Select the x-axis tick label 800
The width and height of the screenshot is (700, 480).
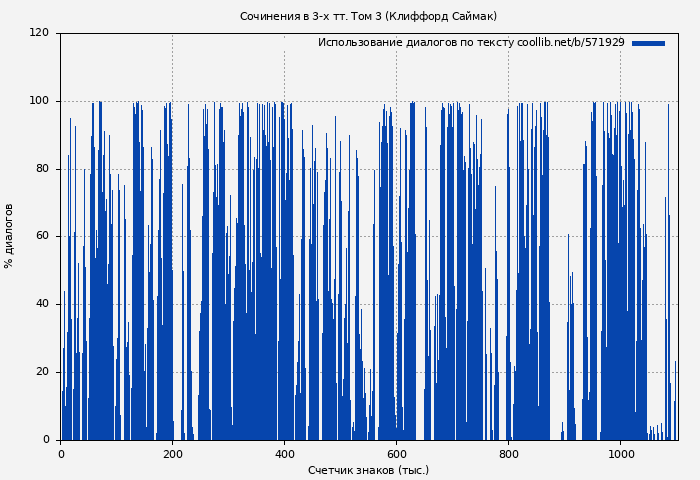pos(508,453)
